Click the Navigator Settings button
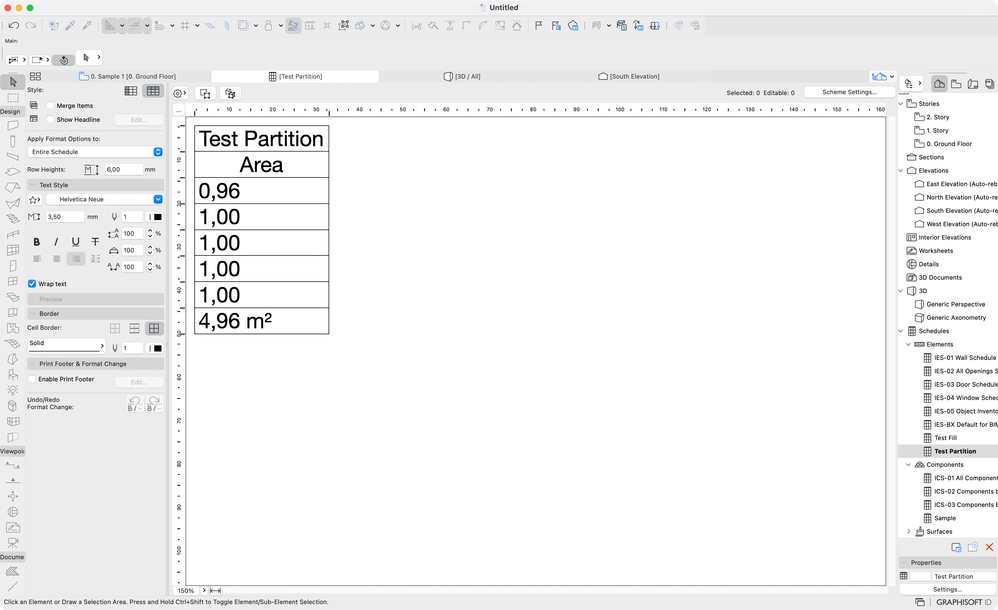 [x=947, y=590]
